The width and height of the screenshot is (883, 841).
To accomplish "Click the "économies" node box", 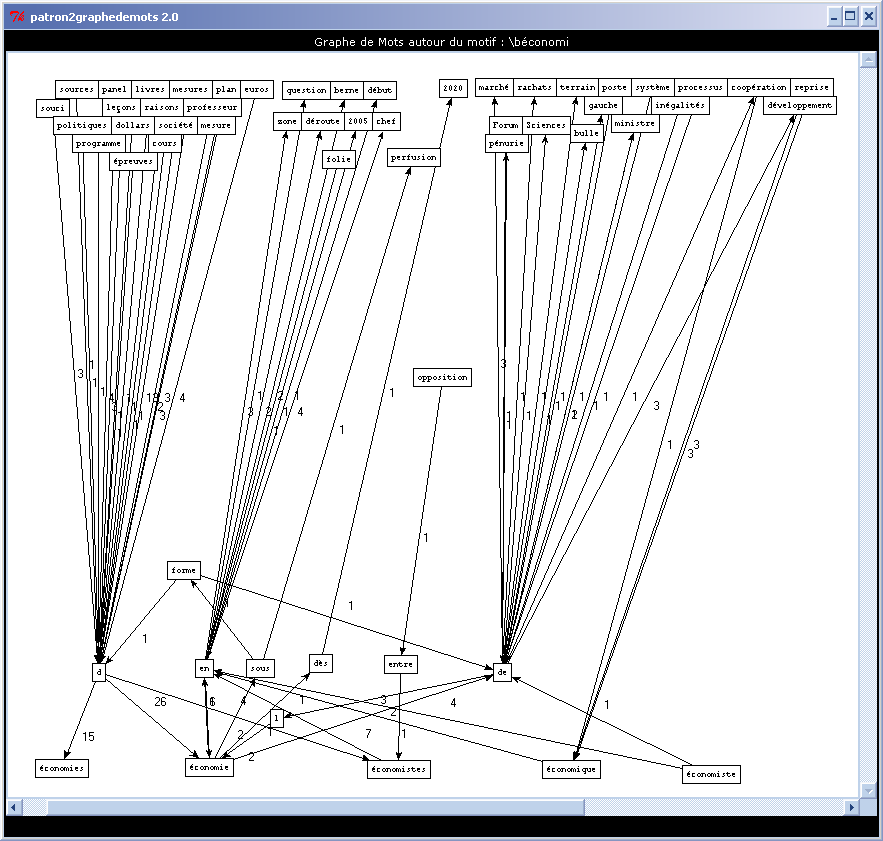I will (x=62, y=768).
